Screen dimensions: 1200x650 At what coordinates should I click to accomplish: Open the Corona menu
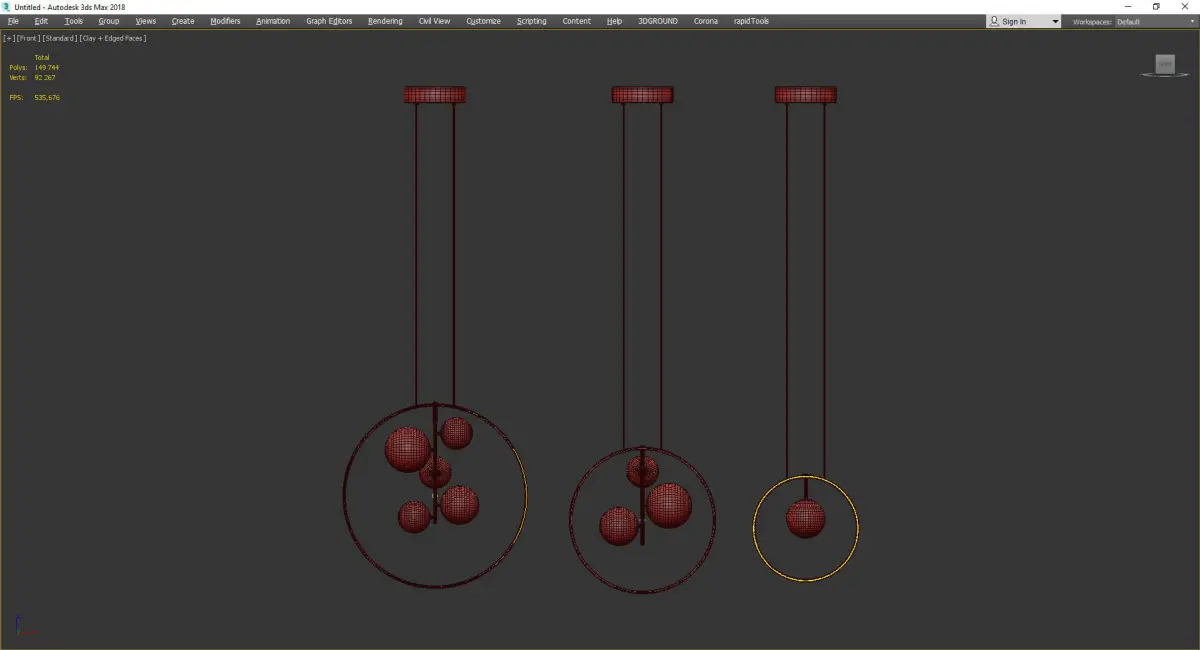click(706, 21)
